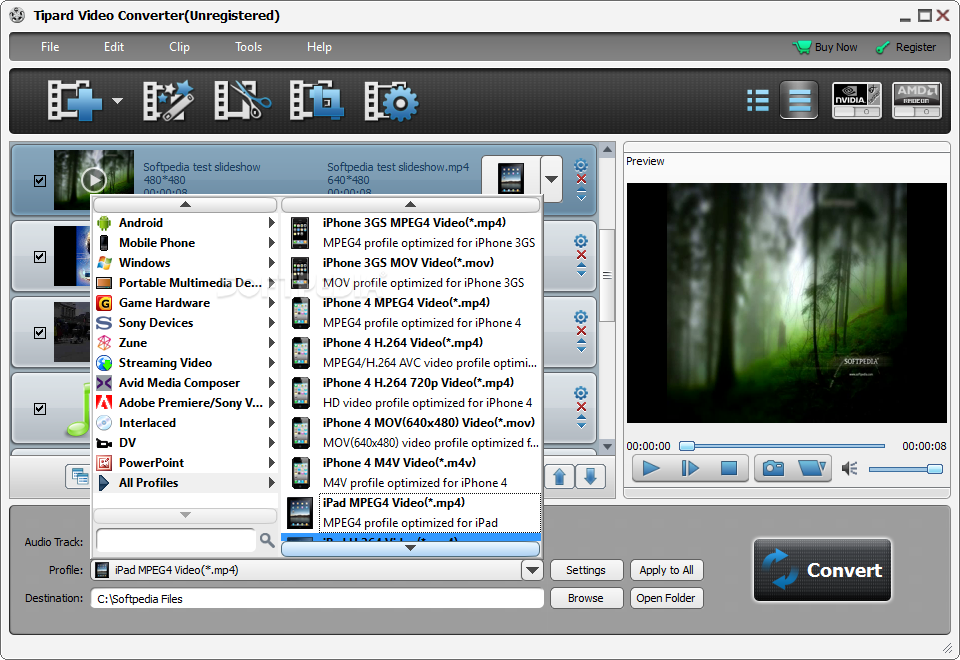Click the file list vertical scrollbar

[607, 276]
